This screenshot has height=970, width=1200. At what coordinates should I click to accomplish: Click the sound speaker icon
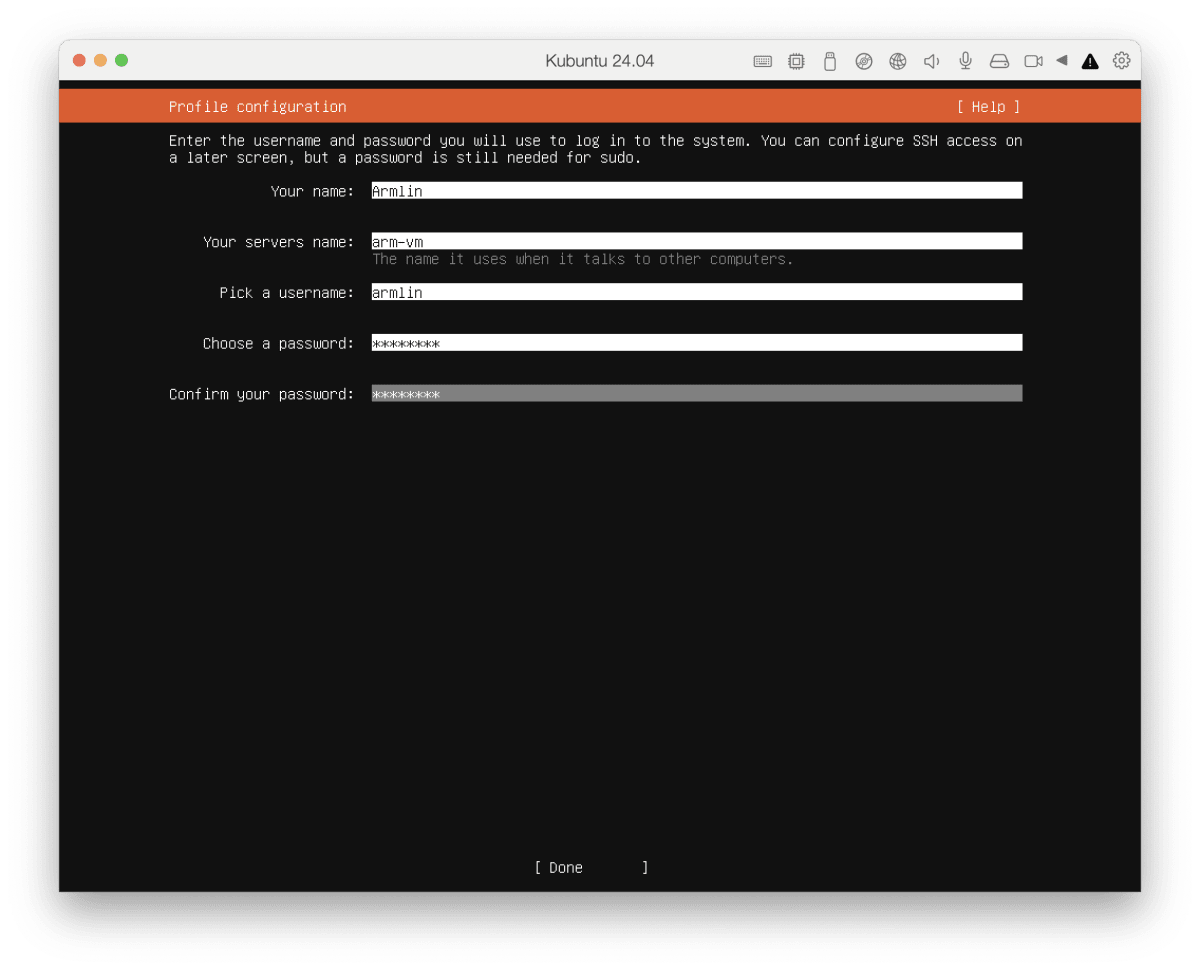931,61
